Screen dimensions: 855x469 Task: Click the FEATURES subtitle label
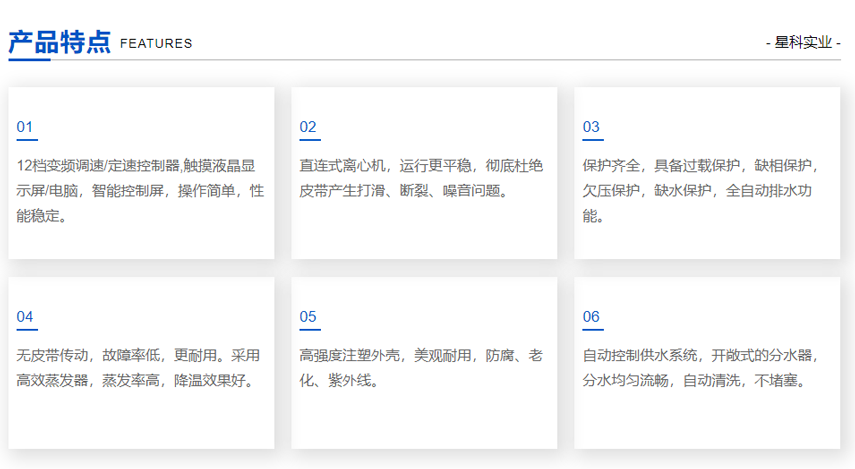point(156,43)
